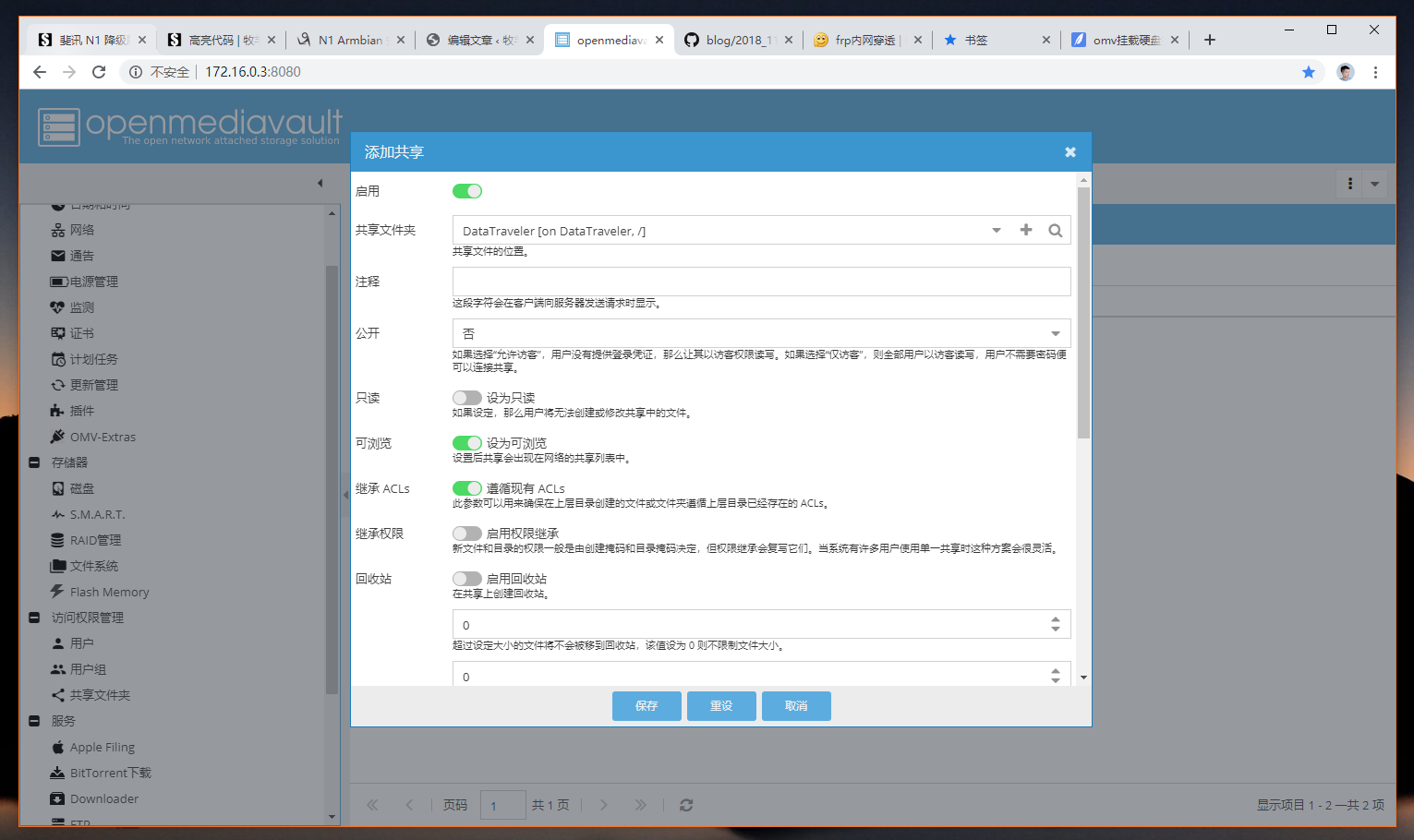Open the DataTraveler shared folder dropdown
This screenshot has height=840, width=1414.
[996, 230]
